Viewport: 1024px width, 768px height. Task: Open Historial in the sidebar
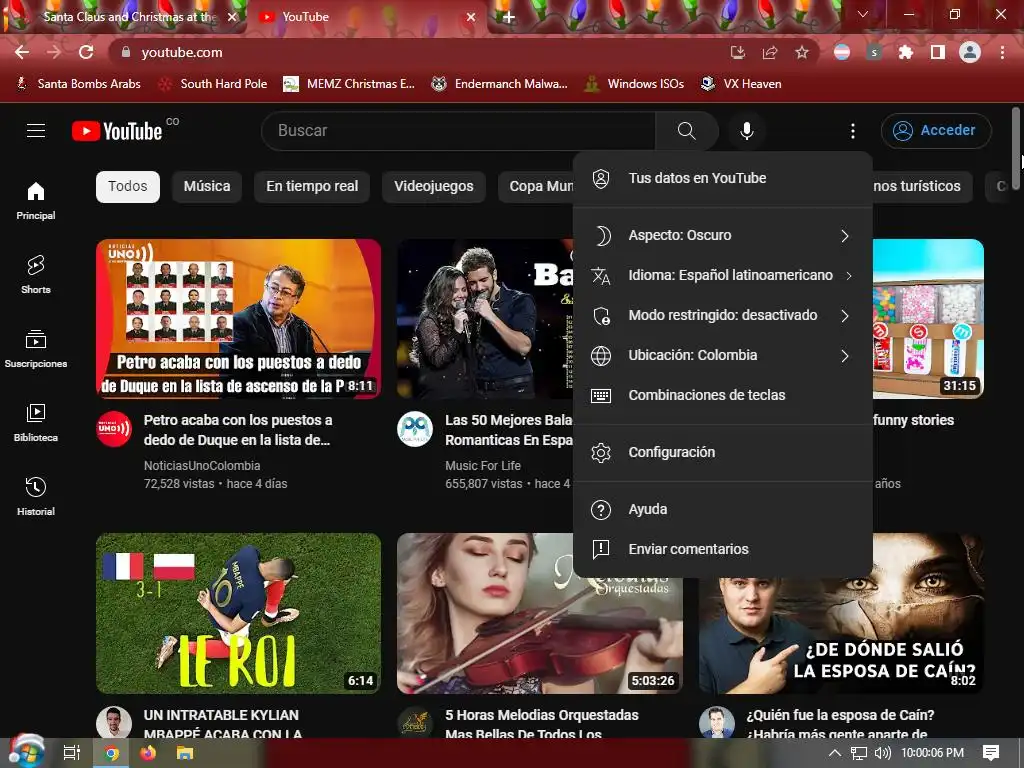click(36, 496)
